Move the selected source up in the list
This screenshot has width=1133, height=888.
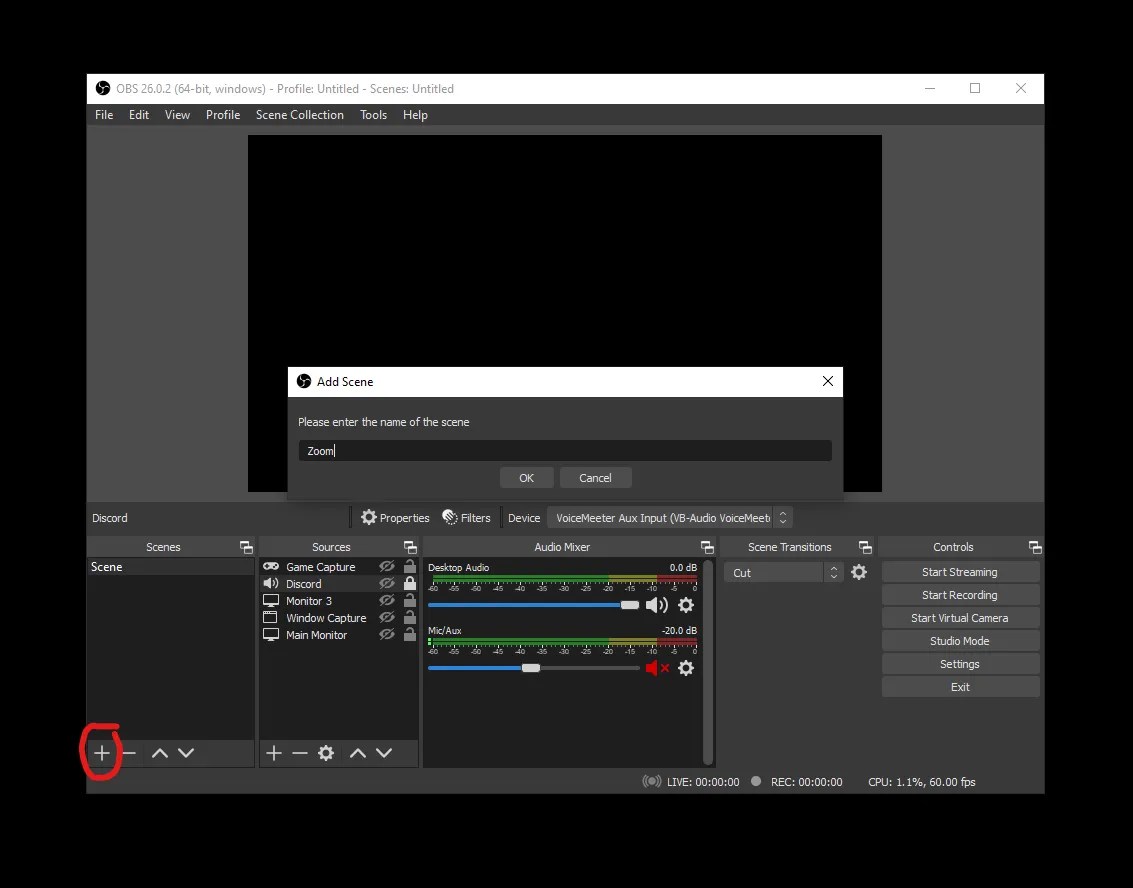(357, 753)
